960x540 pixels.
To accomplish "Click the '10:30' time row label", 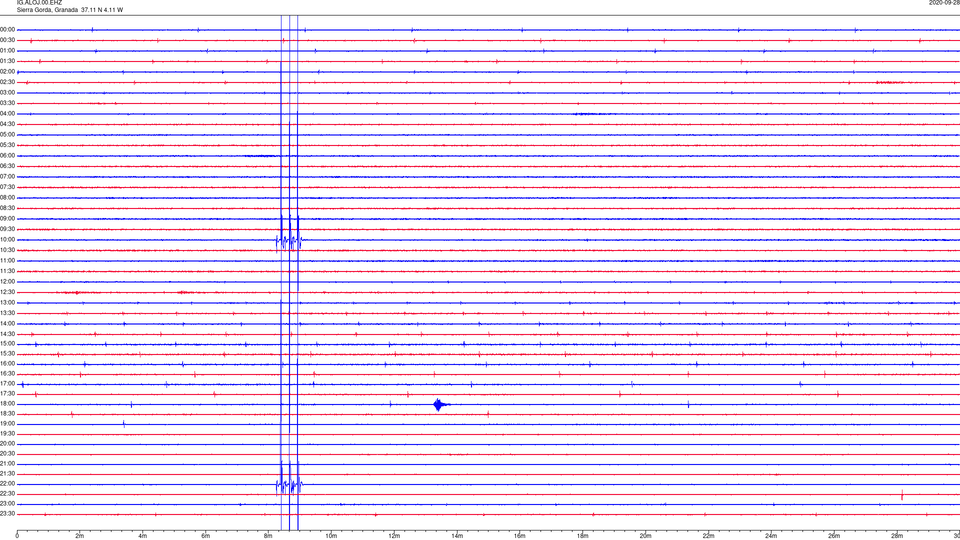I will [x=7, y=250].
